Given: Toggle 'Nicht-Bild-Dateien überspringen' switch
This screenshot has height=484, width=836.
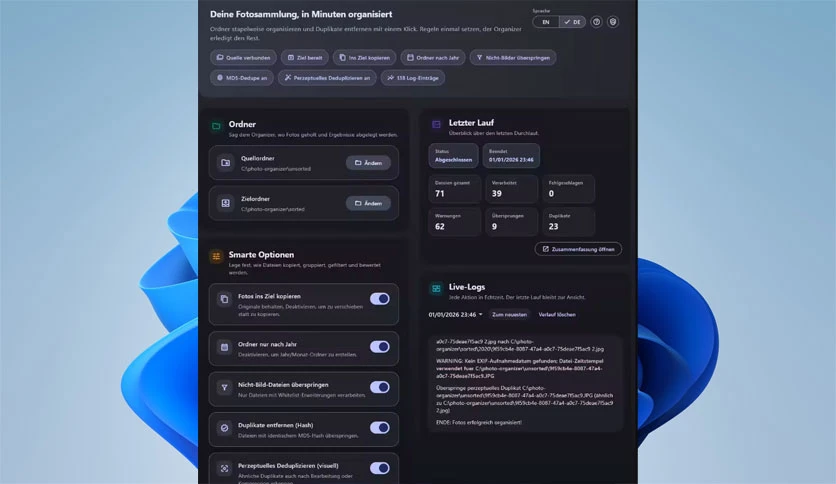Looking at the screenshot, I should click(x=380, y=388).
